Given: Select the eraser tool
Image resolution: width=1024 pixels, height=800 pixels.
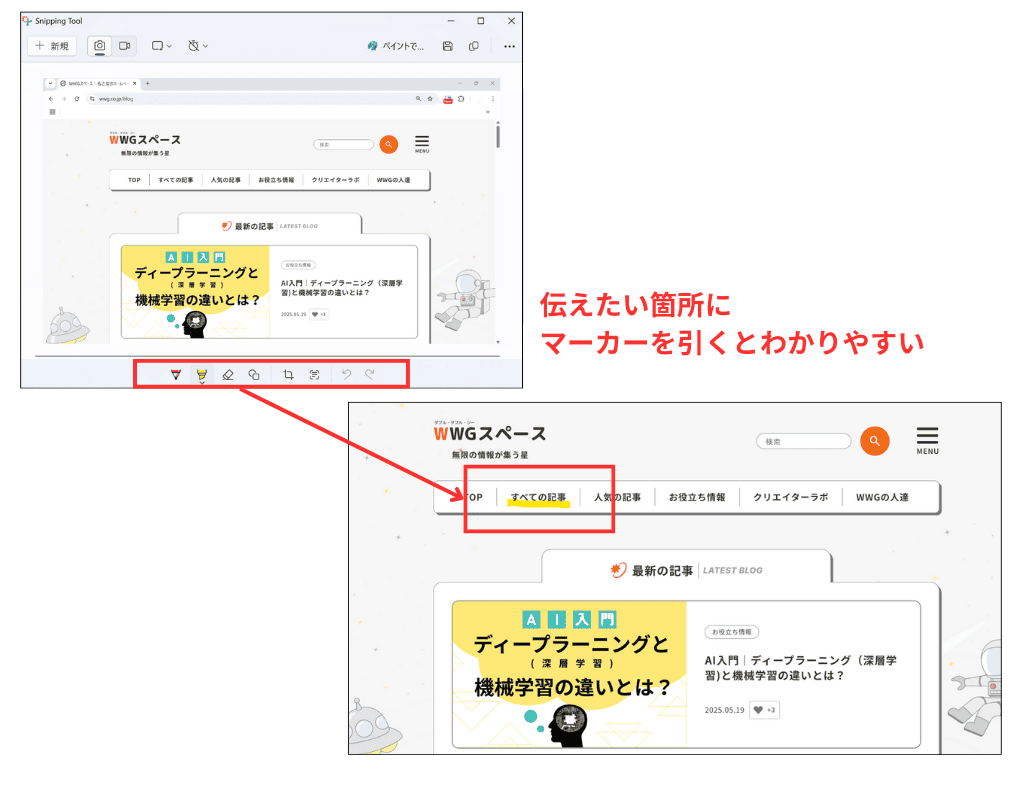Looking at the screenshot, I should pyautogui.click(x=230, y=374).
